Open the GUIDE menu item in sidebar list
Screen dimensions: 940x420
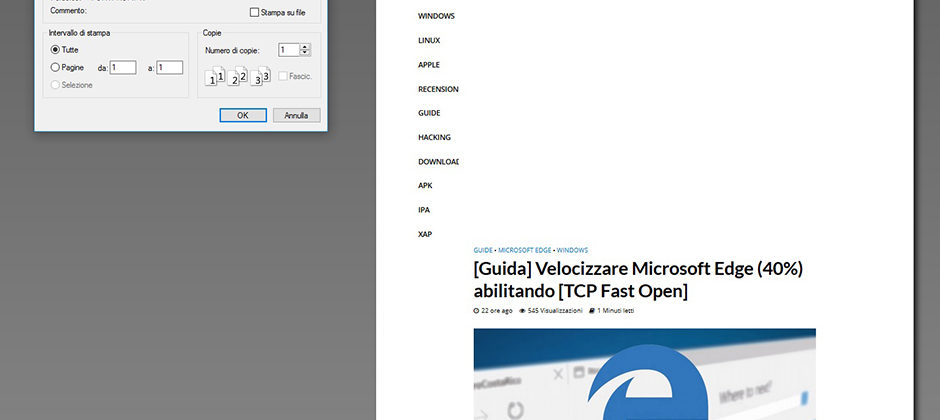point(429,113)
